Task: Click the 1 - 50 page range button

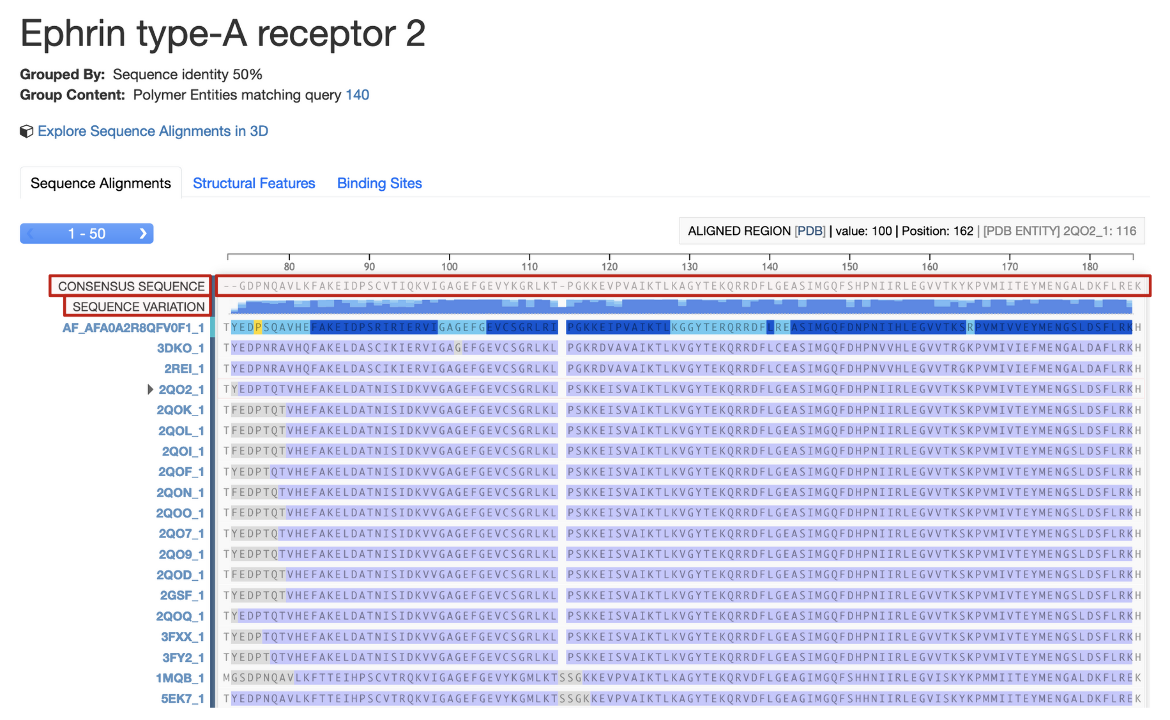Action: click(x=86, y=234)
